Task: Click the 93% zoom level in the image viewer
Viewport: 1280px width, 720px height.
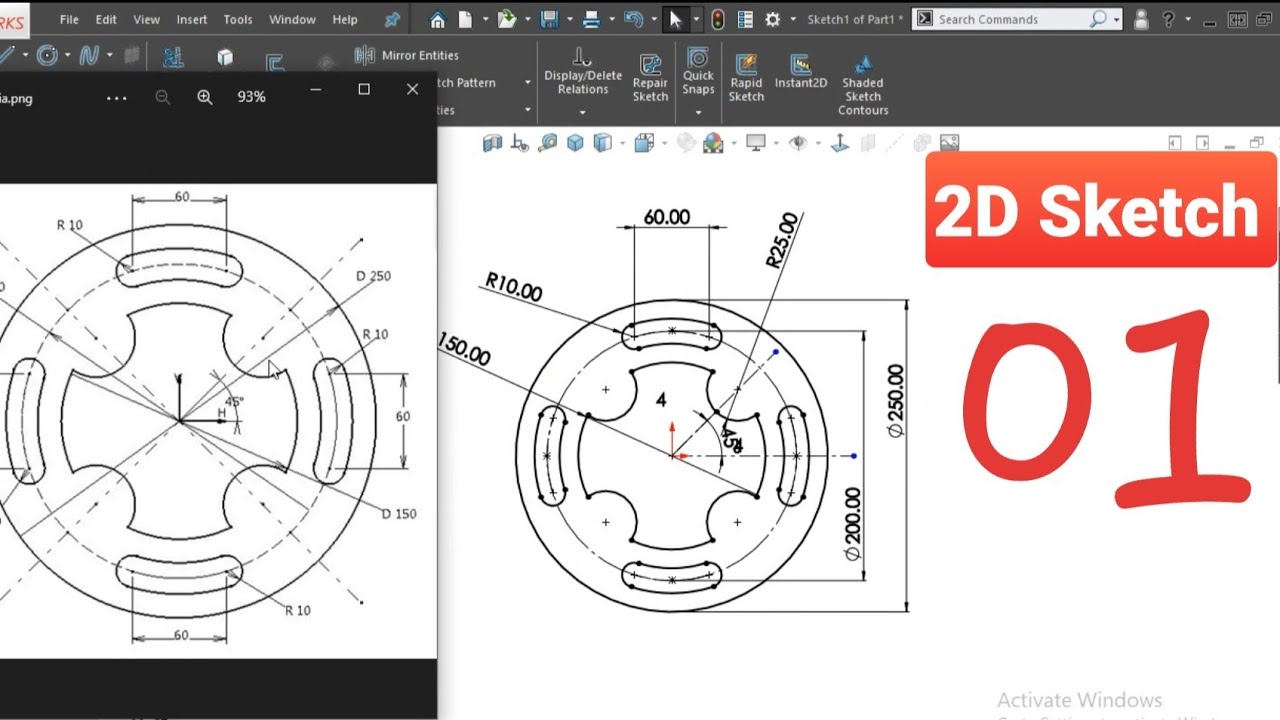Action: [x=251, y=97]
